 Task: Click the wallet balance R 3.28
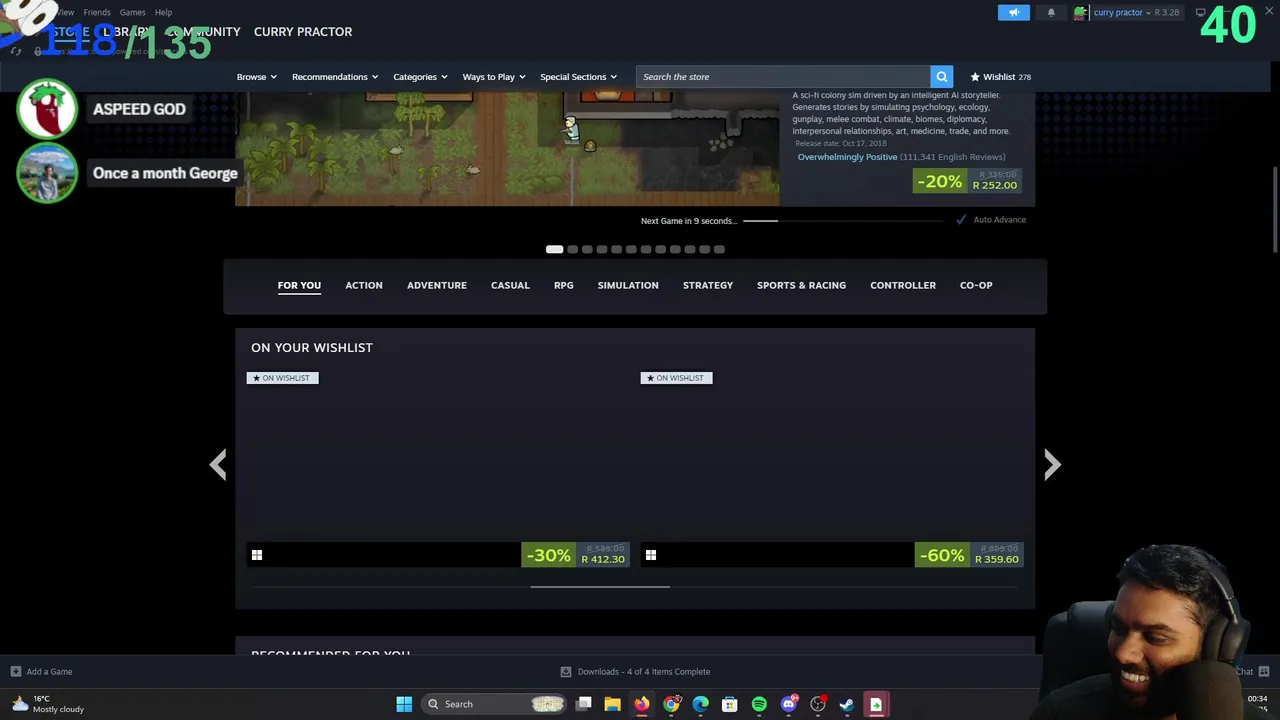(x=1167, y=12)
